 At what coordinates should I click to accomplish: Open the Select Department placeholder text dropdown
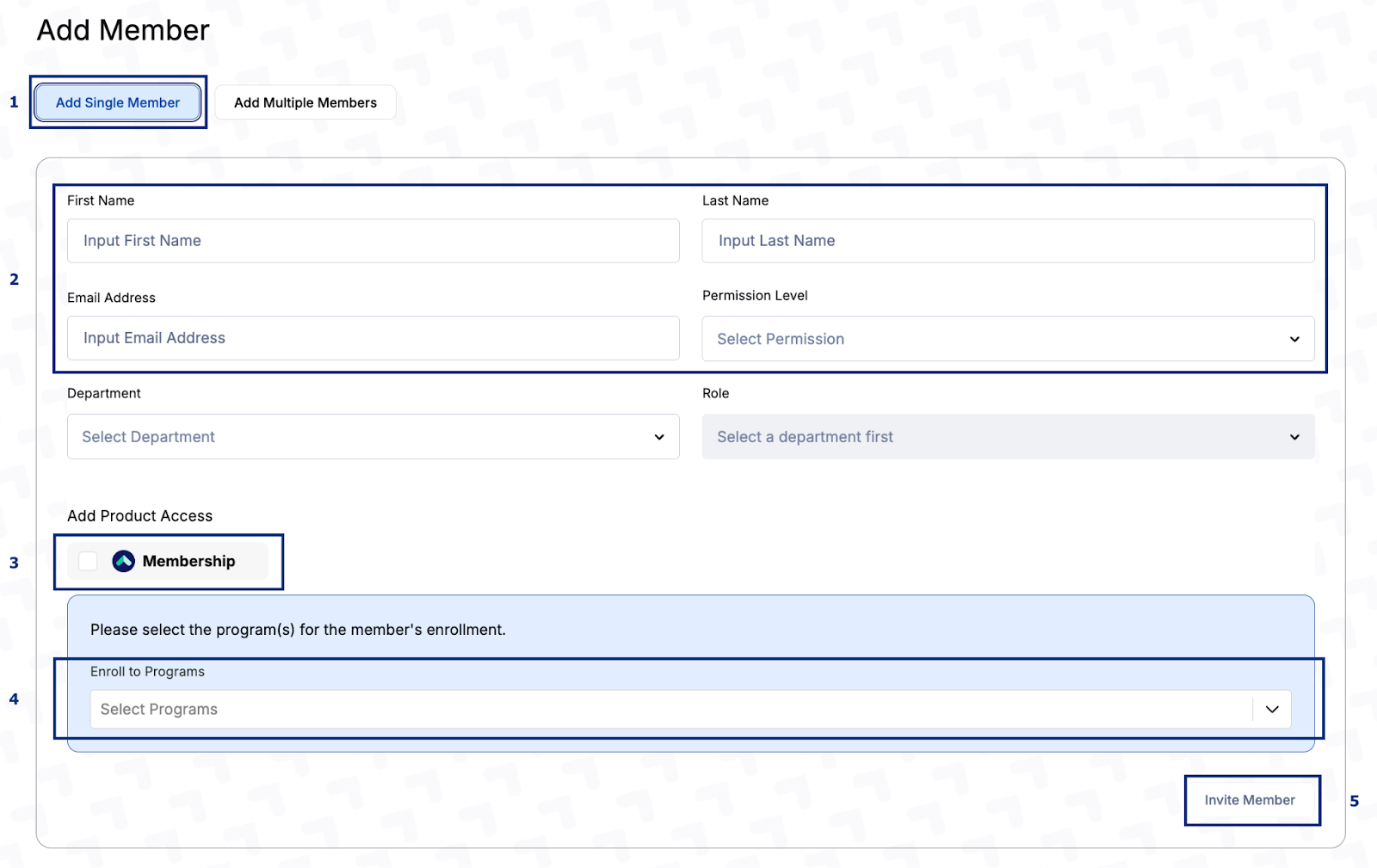point(149,437)
